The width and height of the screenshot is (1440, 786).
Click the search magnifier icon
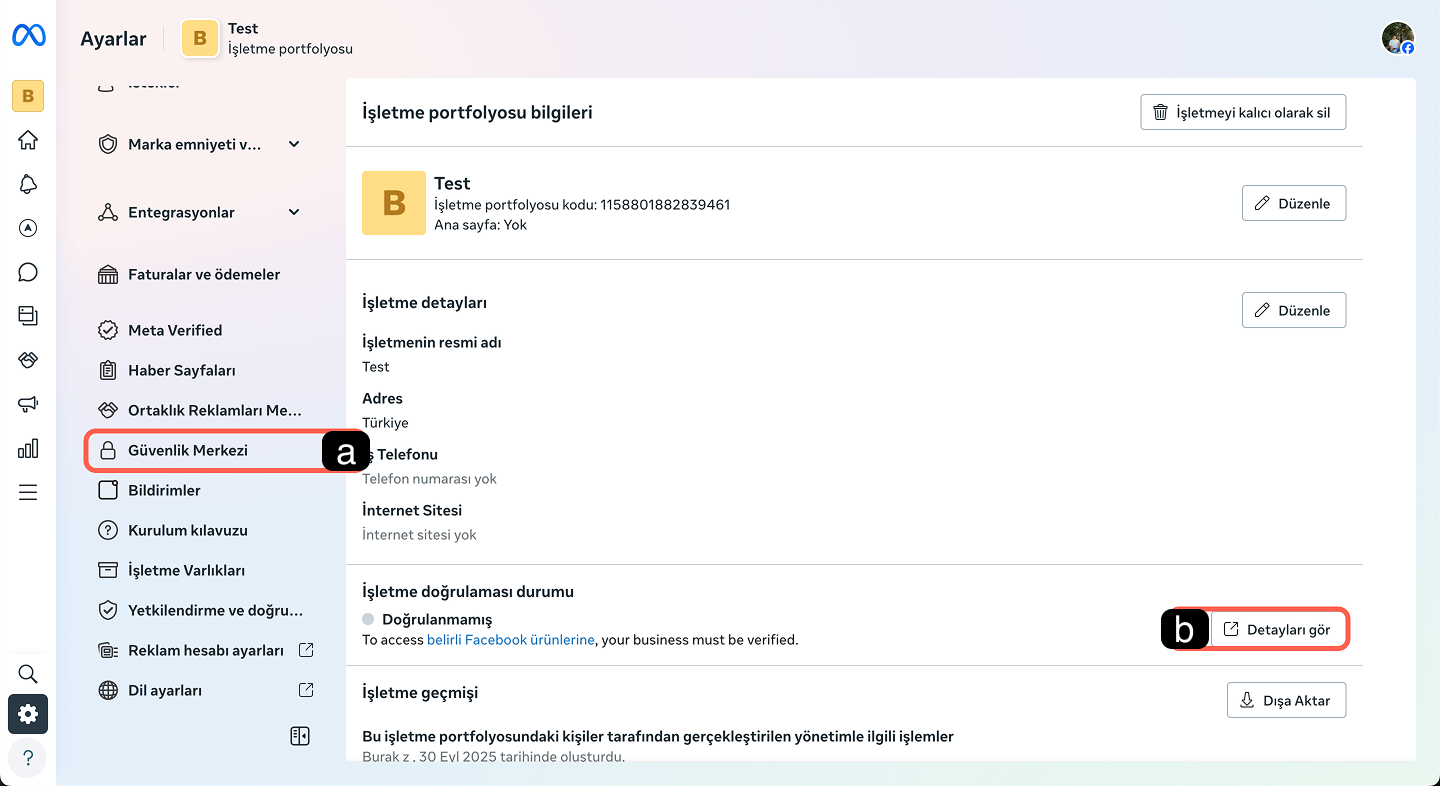[28, 673]
